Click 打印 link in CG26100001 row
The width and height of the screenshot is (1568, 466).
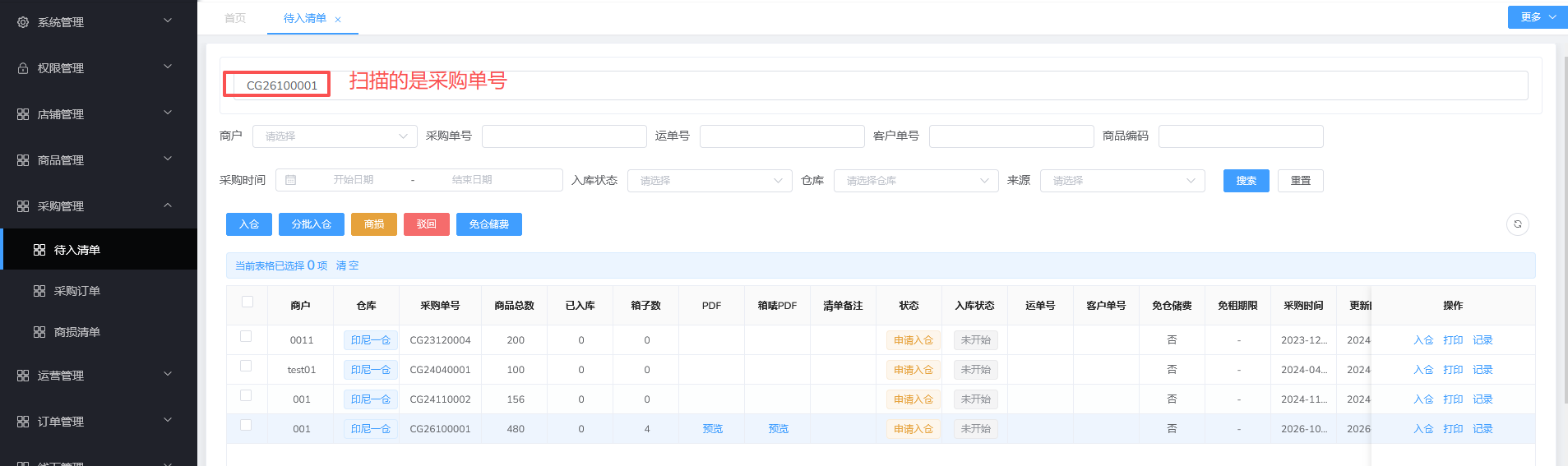tap(1453, 429)
